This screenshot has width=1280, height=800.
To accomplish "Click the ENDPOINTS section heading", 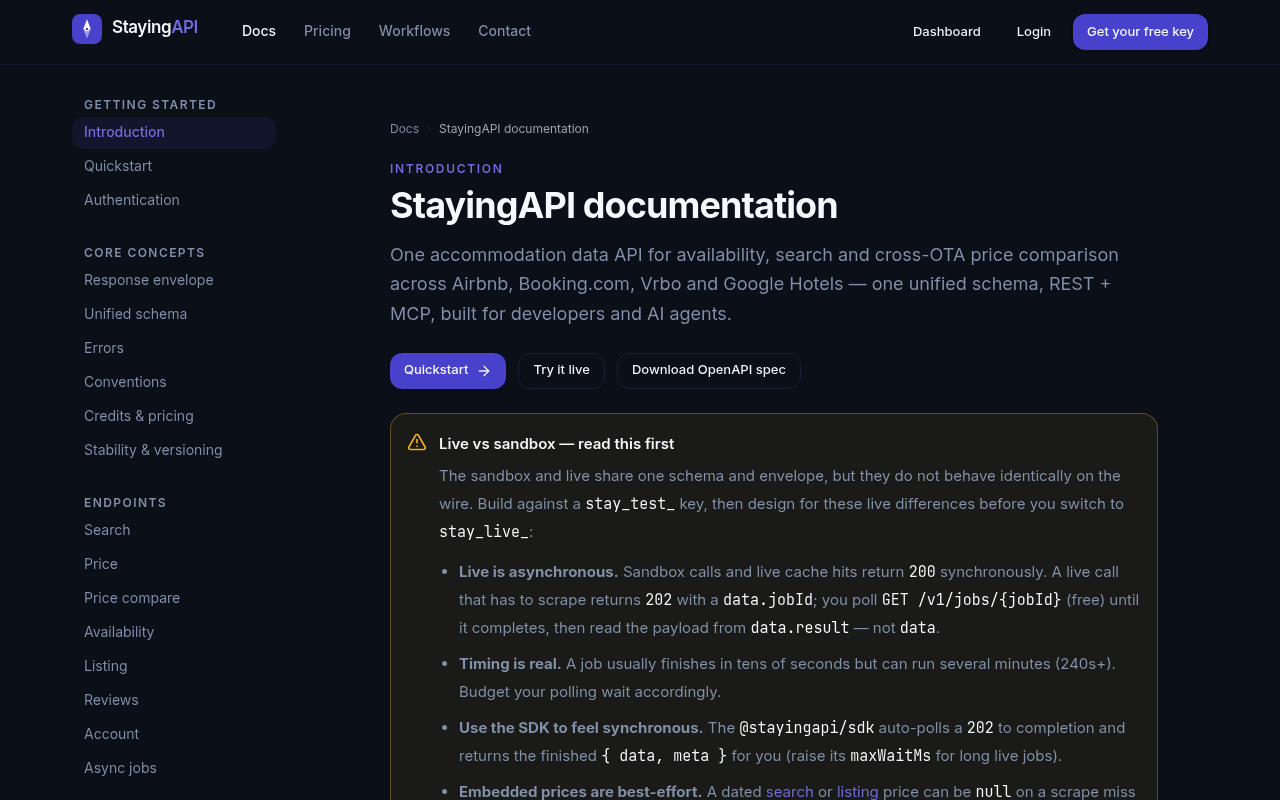I will click(125, 503).
